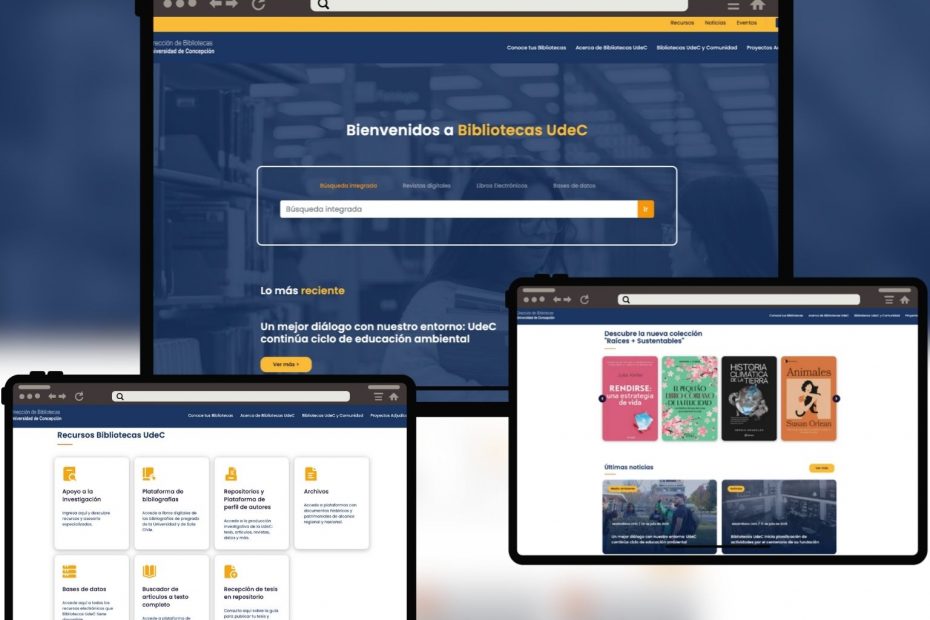The height and width of the screenshot is (620, 930).
Task: Click the Archivos document icon
Action: (x=311, y=473)
